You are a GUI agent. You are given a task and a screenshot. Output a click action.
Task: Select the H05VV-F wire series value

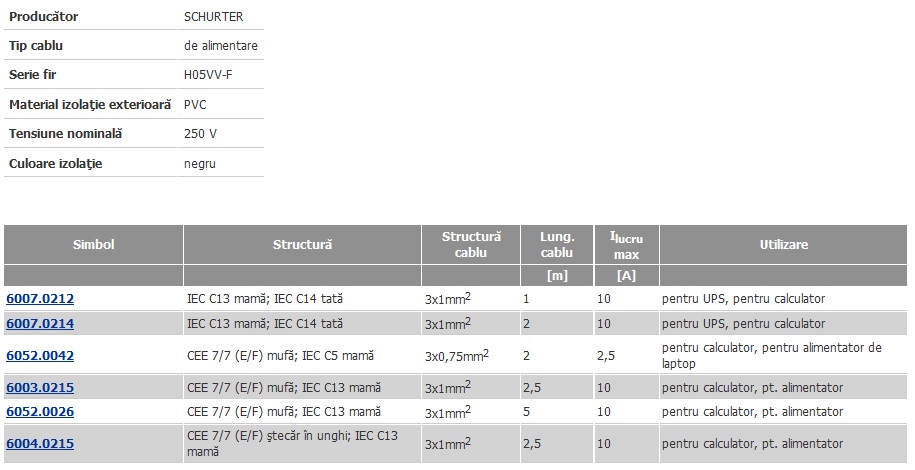208,75
